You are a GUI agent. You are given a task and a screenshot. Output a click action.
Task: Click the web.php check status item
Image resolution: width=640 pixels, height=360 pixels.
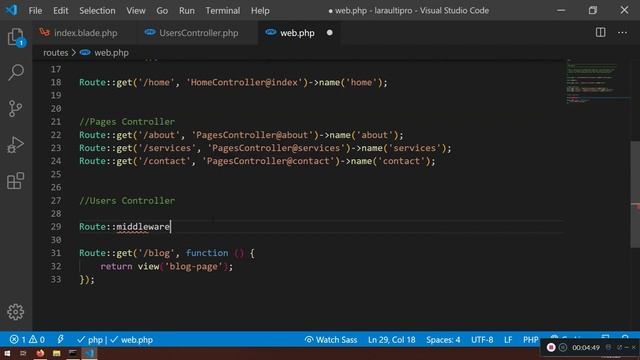[x=131, y=340]
